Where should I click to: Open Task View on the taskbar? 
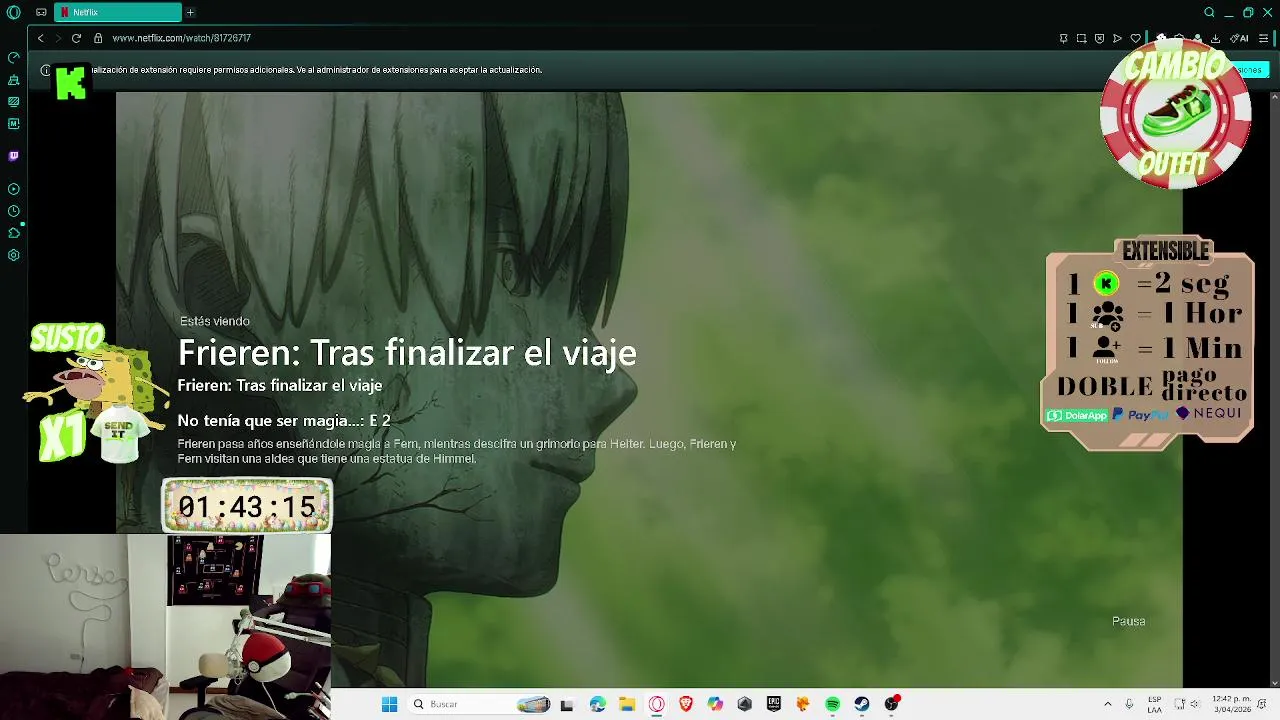point(567,704)
